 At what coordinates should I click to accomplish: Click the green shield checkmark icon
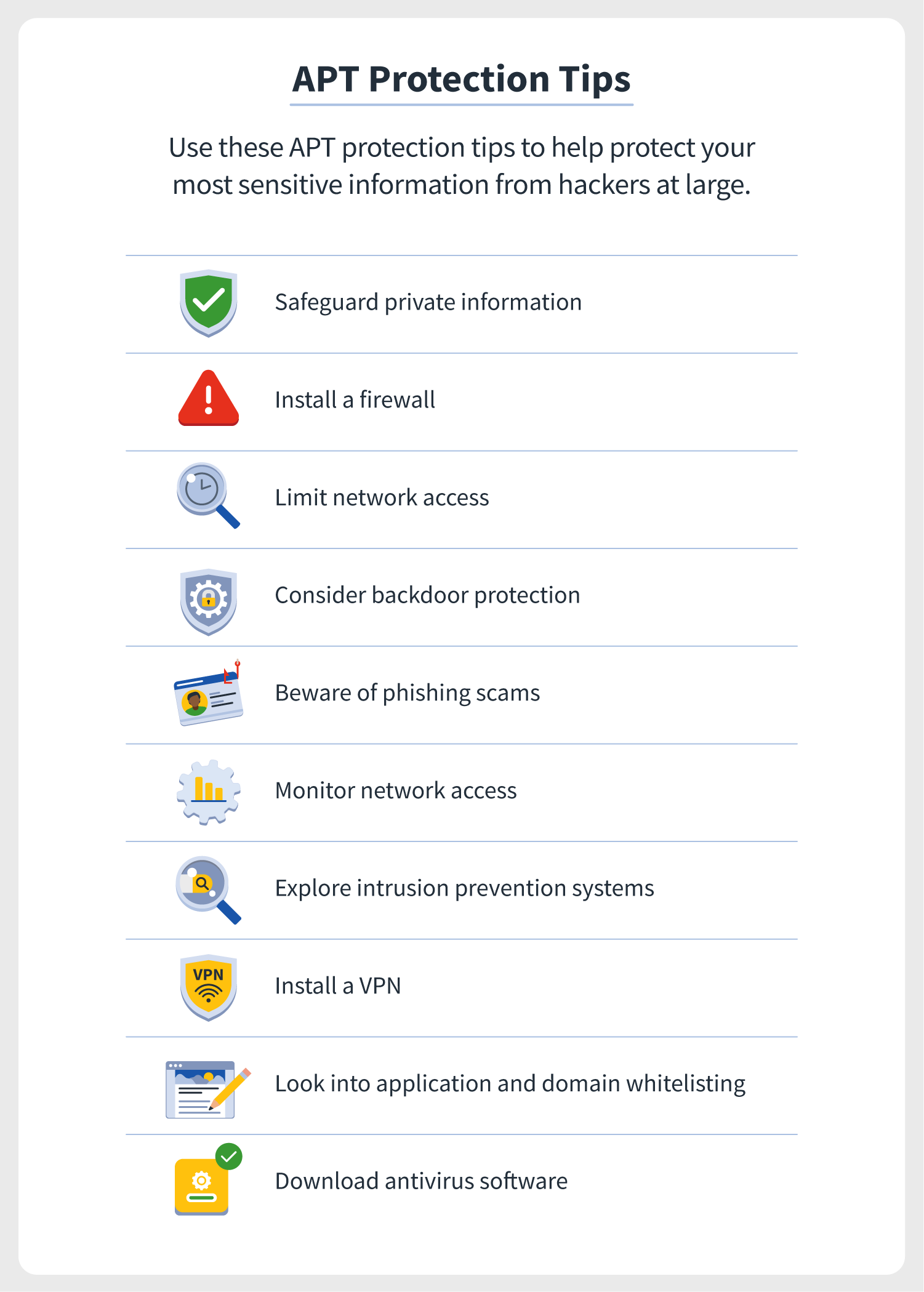[x=209, y=303]
